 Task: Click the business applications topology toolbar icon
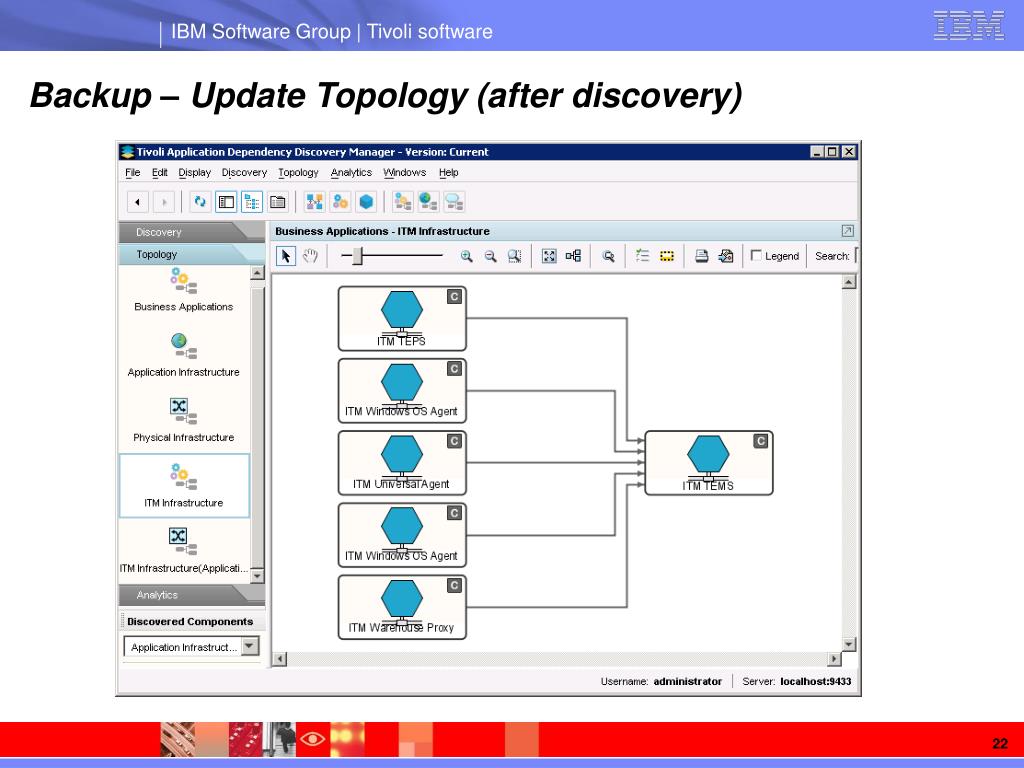tap(402, 202)
